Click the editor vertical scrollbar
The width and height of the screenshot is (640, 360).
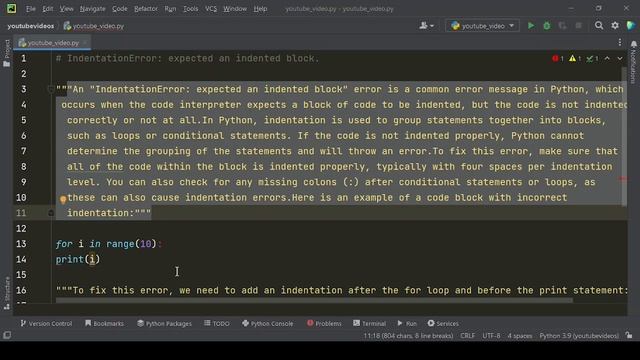(624, 137)
